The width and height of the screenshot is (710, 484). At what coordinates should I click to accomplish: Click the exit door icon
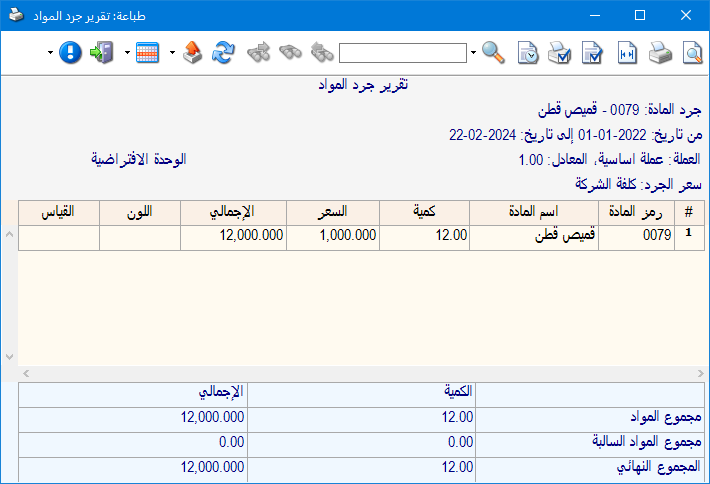point(102,53)
